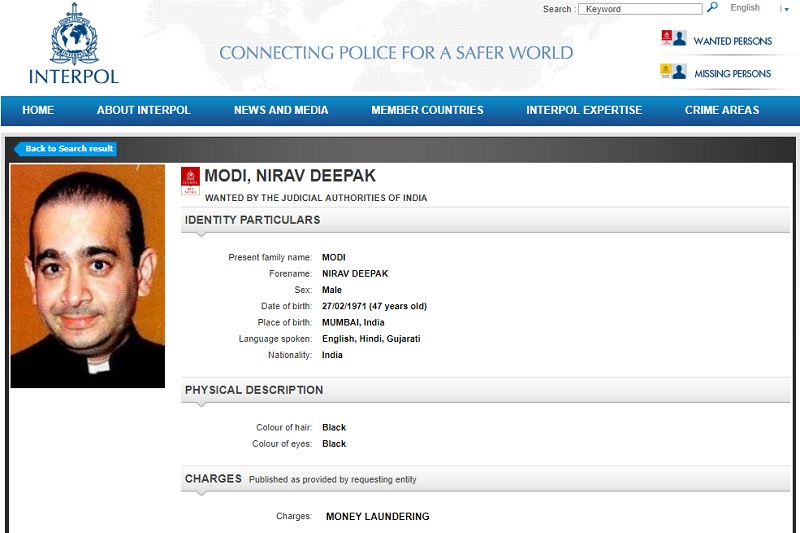This screenshot has width=800, height=533.
Task: Open the MEMBER COUNTRIES menu
Action: 428,110
